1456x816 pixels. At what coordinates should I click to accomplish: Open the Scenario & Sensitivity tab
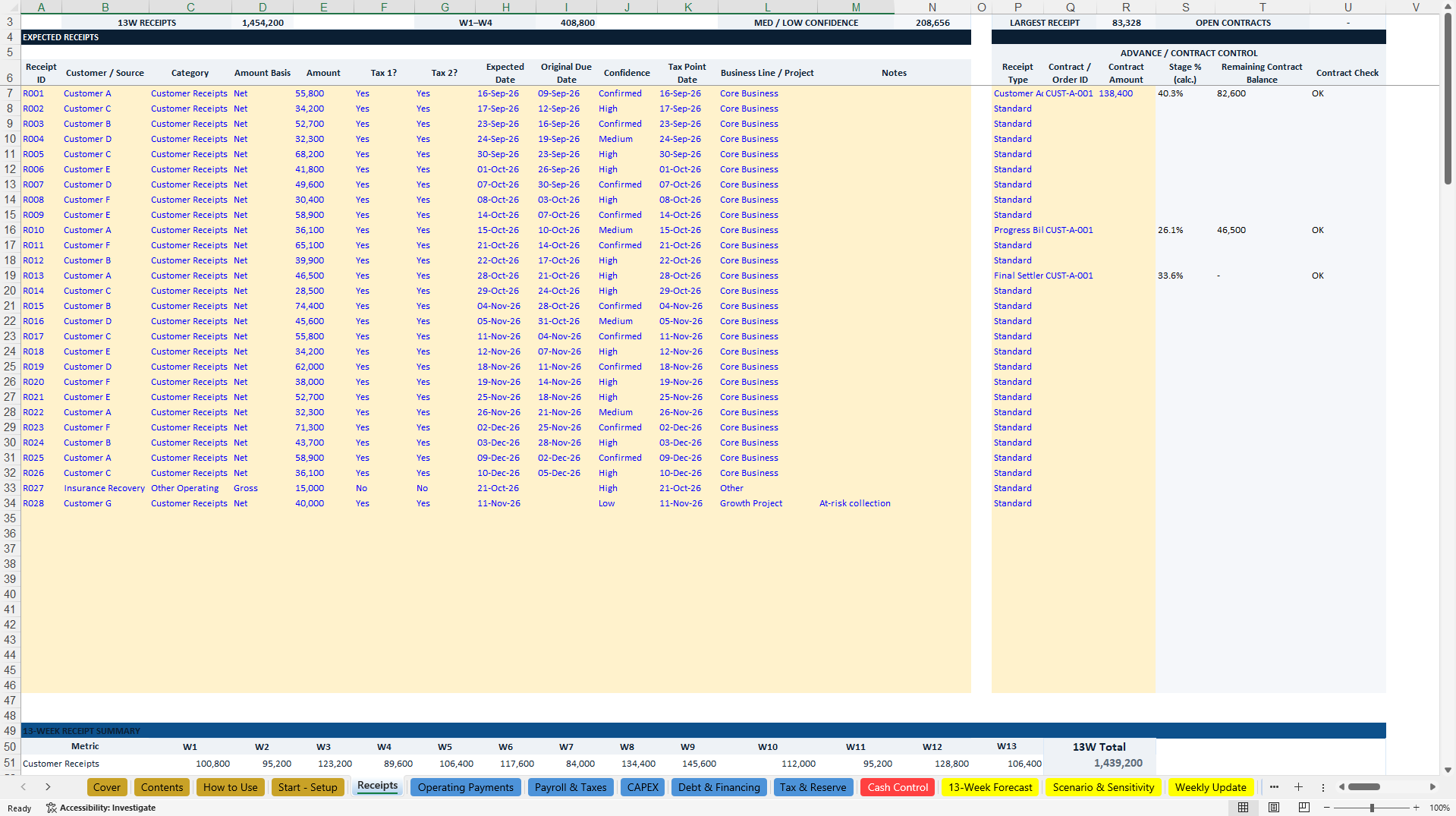click(1103, 787)
